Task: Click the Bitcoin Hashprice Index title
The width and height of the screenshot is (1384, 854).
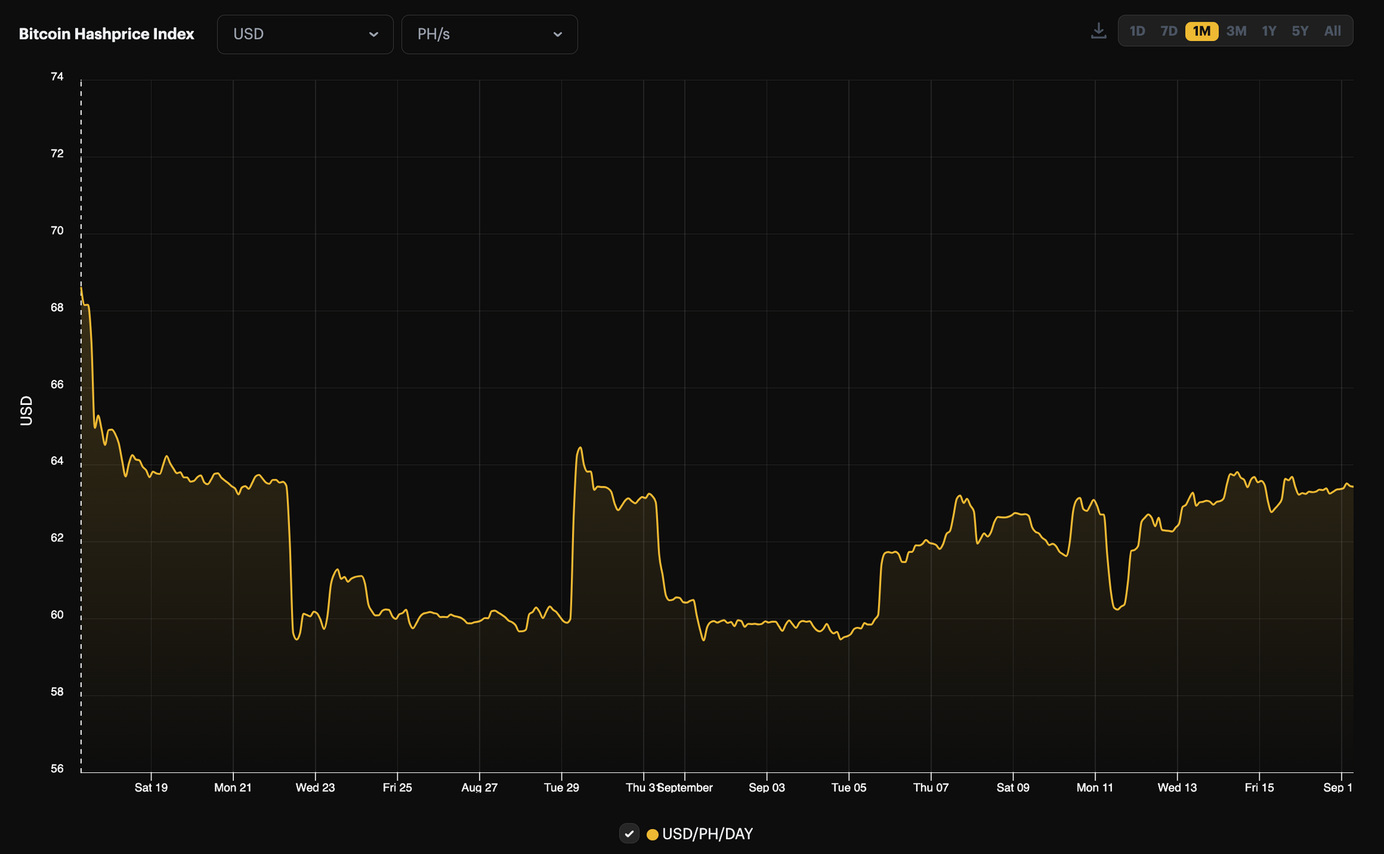Action: pyautogui.click(x=106, y=33)
